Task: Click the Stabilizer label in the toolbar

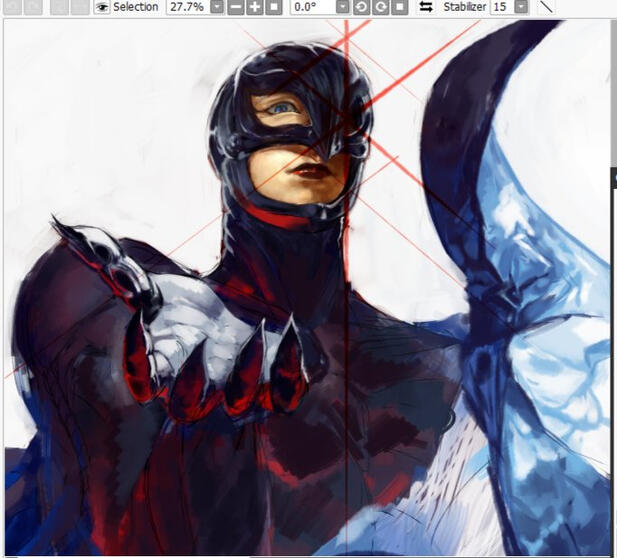Action: pos(464,7)
